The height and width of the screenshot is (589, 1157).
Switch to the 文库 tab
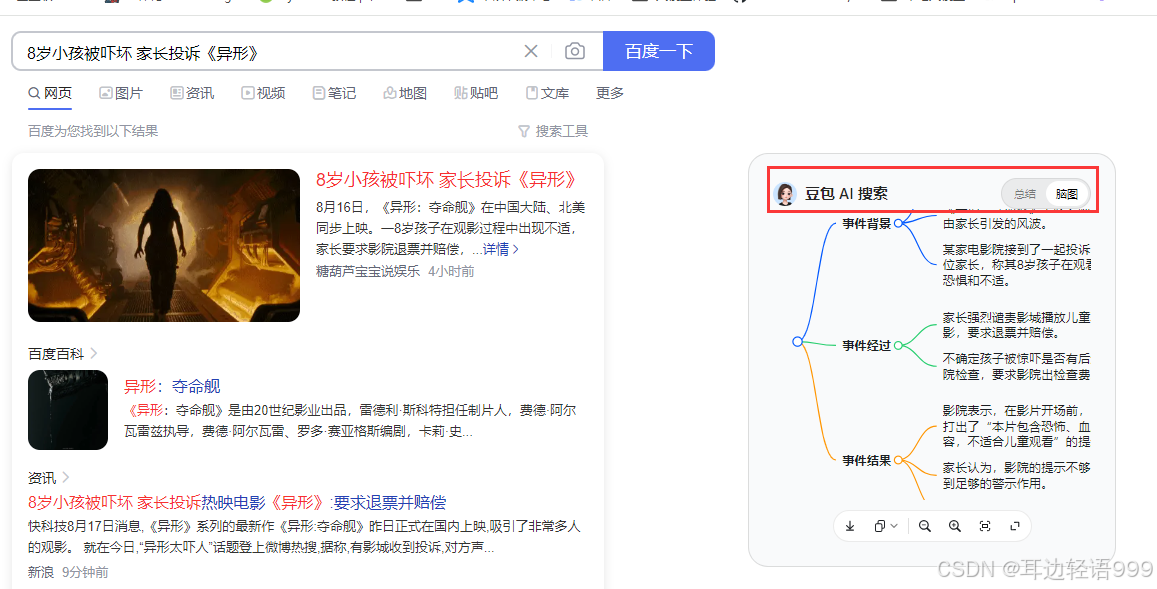(548, 93)
